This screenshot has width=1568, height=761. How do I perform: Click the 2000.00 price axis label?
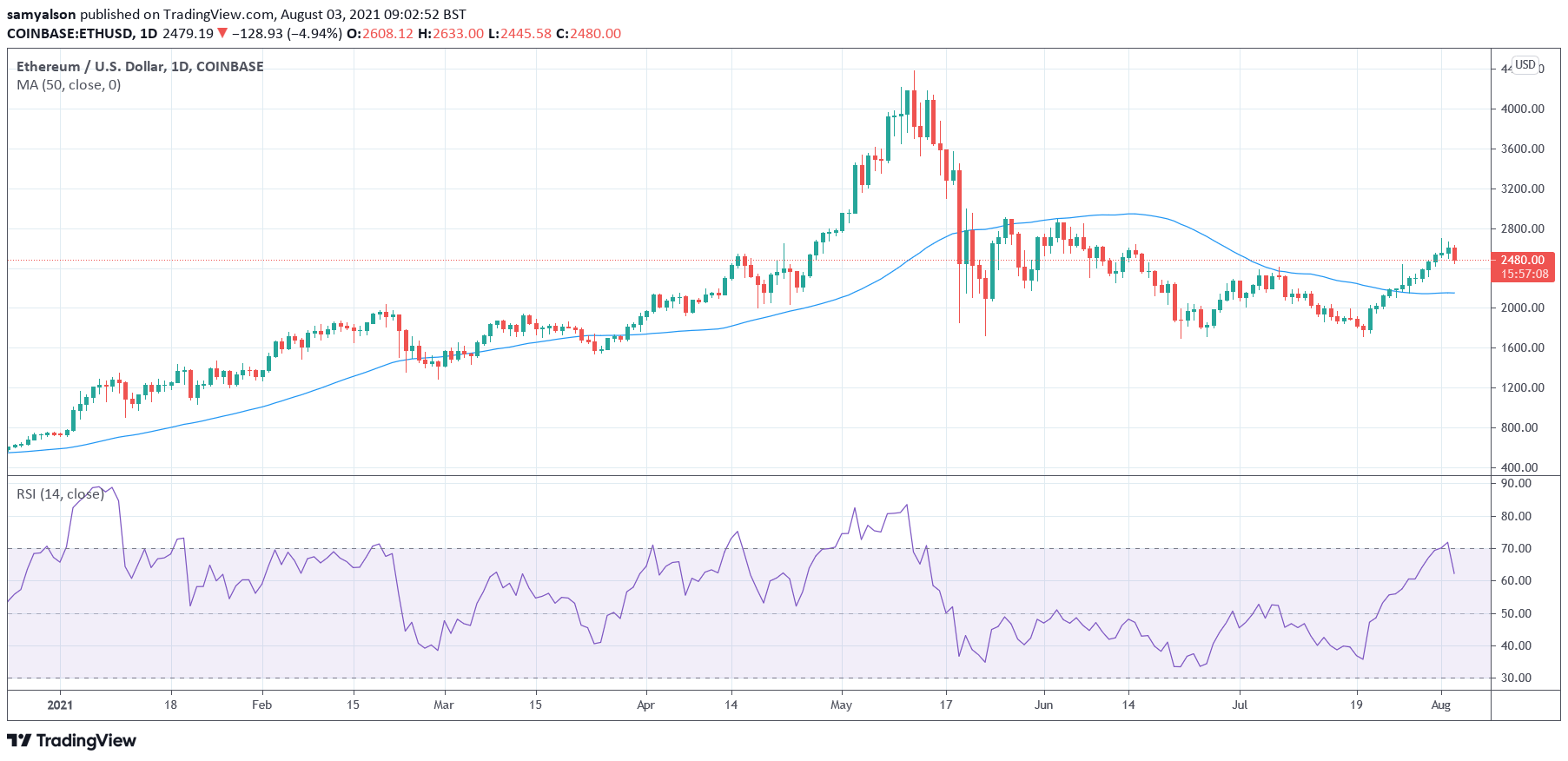[1523, 308]
